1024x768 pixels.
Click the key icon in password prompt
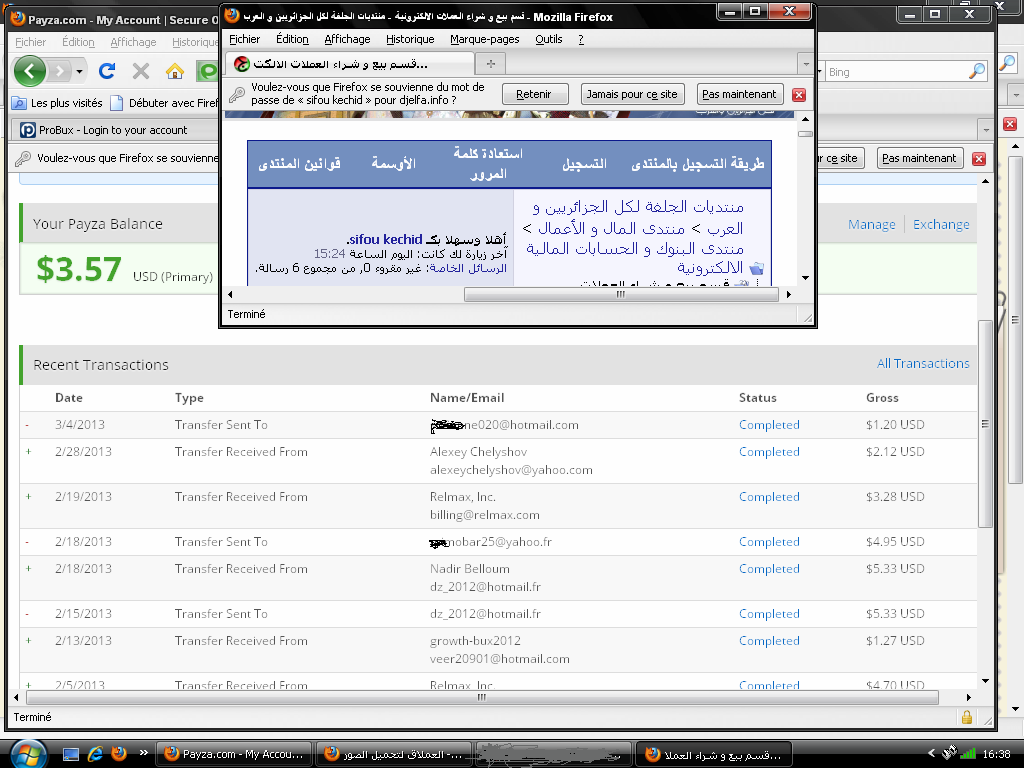[x=236, y=95]
